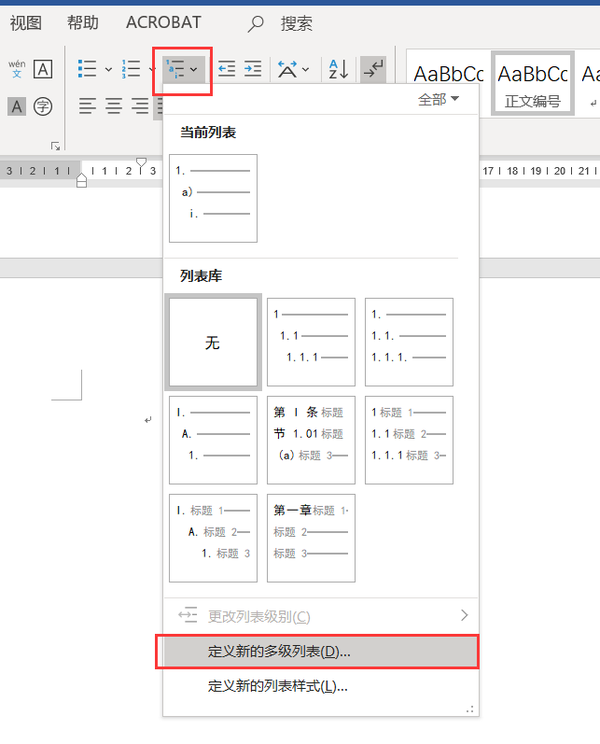Viewport: 600px width, 744px height.
Task: Open the Chinese layout dropdown arrow
Action: point(305,69)
